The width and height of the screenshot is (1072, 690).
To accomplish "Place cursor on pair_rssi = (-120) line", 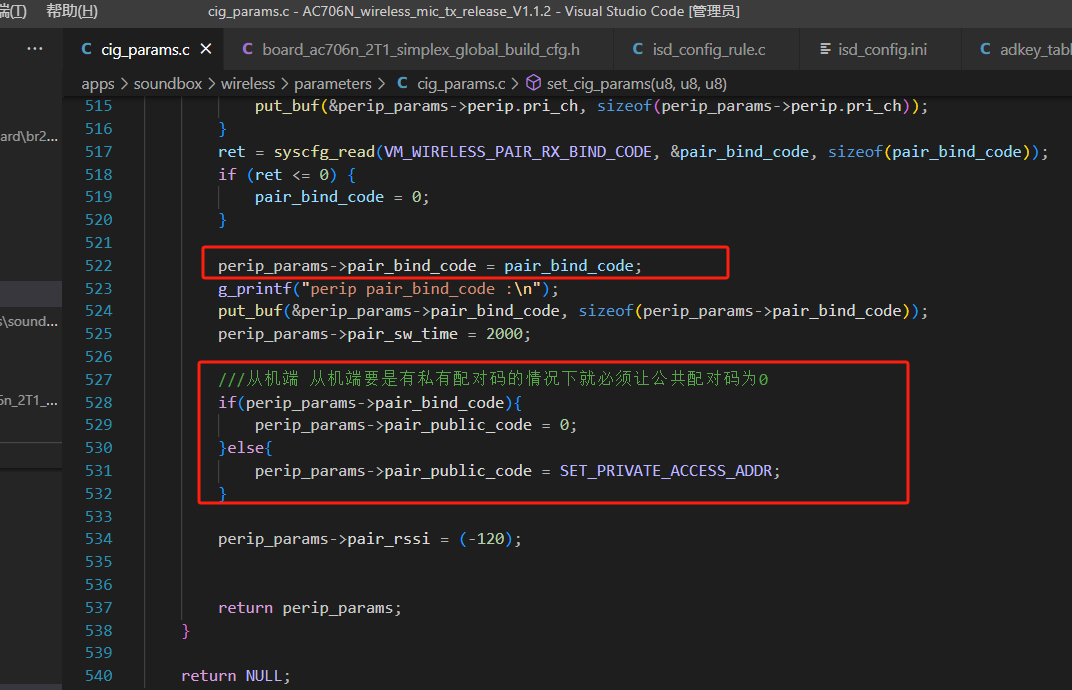I will [370, 539].
